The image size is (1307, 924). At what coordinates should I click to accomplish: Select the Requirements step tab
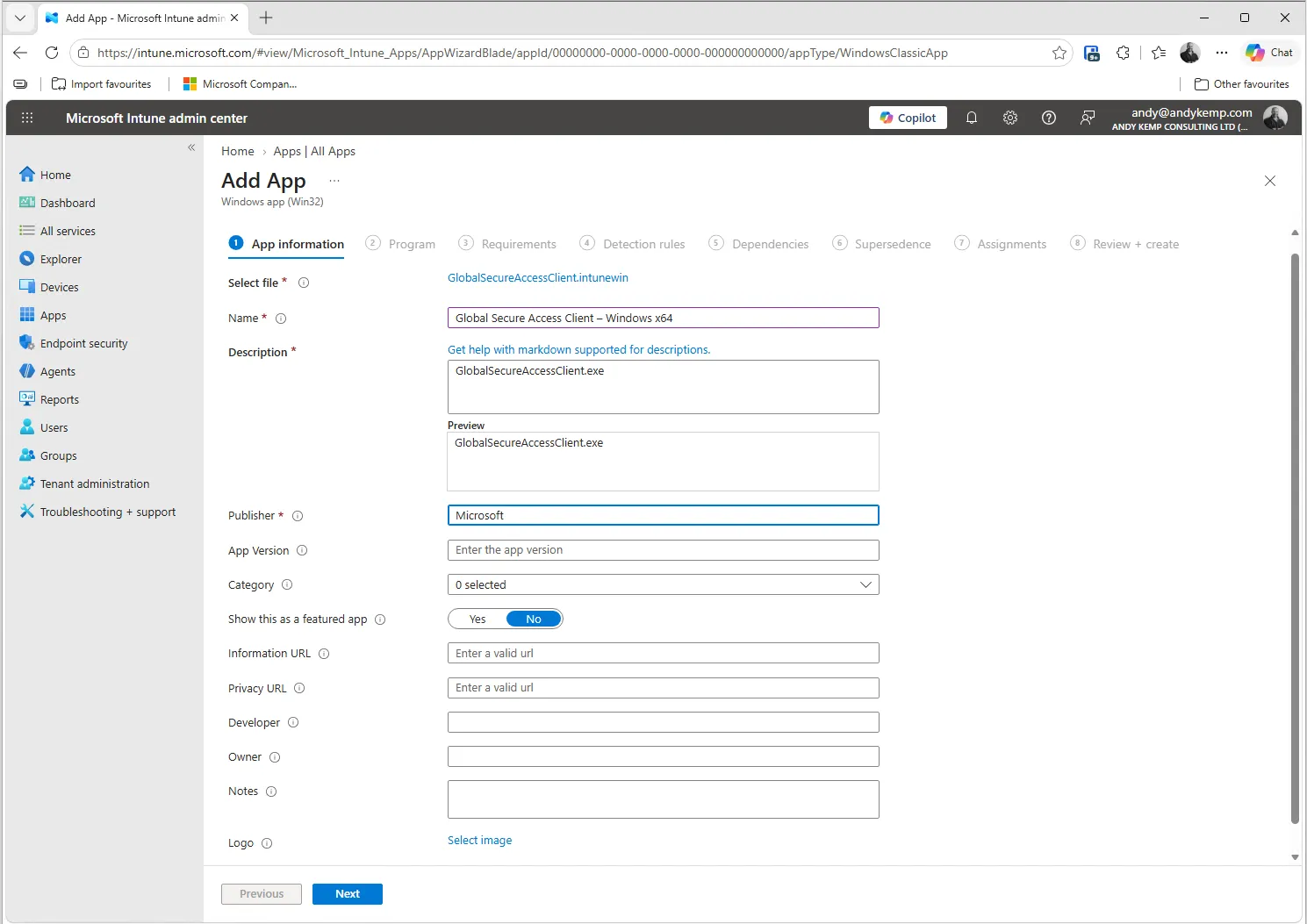(x=507, y=244)
